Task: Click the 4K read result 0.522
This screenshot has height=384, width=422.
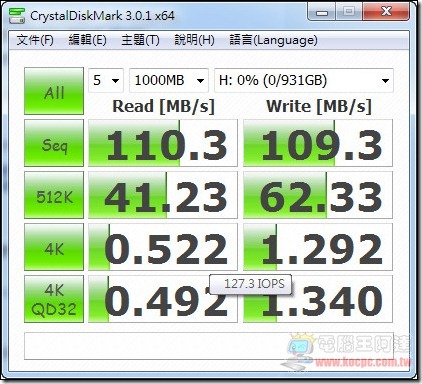Action: click(163, 247)
